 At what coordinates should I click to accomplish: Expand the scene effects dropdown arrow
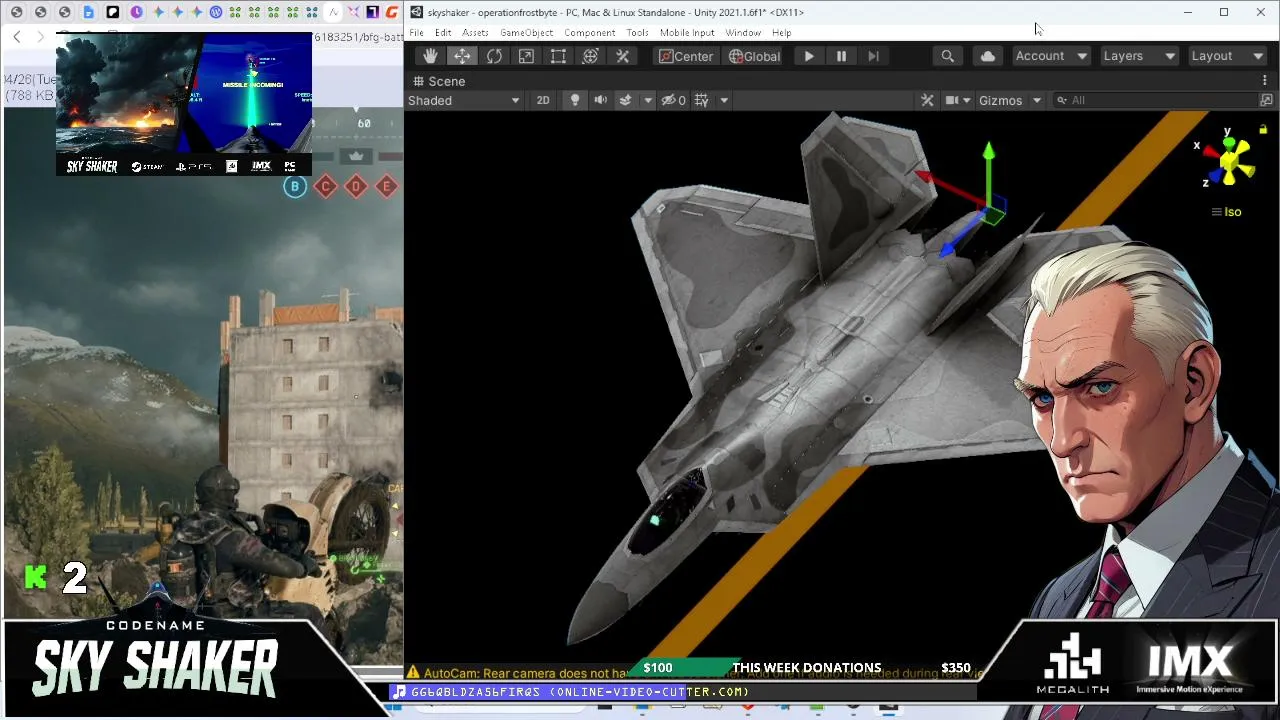pos(648,100)
